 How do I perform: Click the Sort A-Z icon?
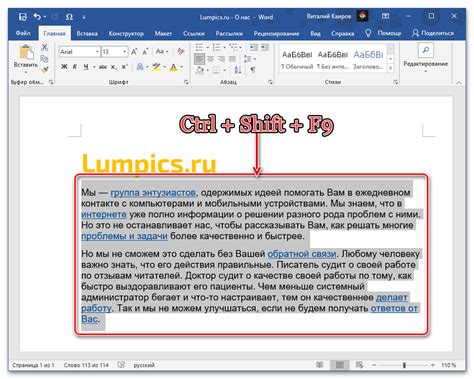click(x=238, y=70)
